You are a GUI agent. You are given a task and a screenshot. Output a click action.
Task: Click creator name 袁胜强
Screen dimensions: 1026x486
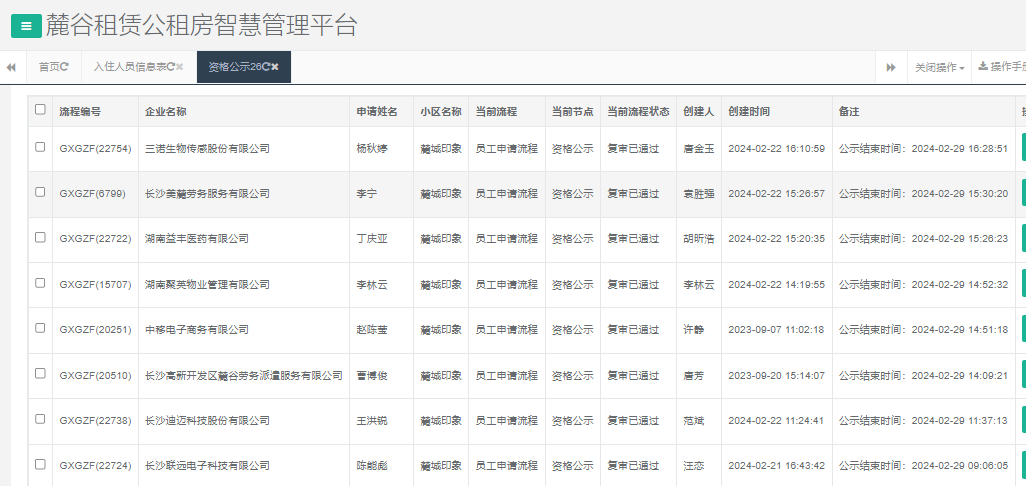point(699,194)
